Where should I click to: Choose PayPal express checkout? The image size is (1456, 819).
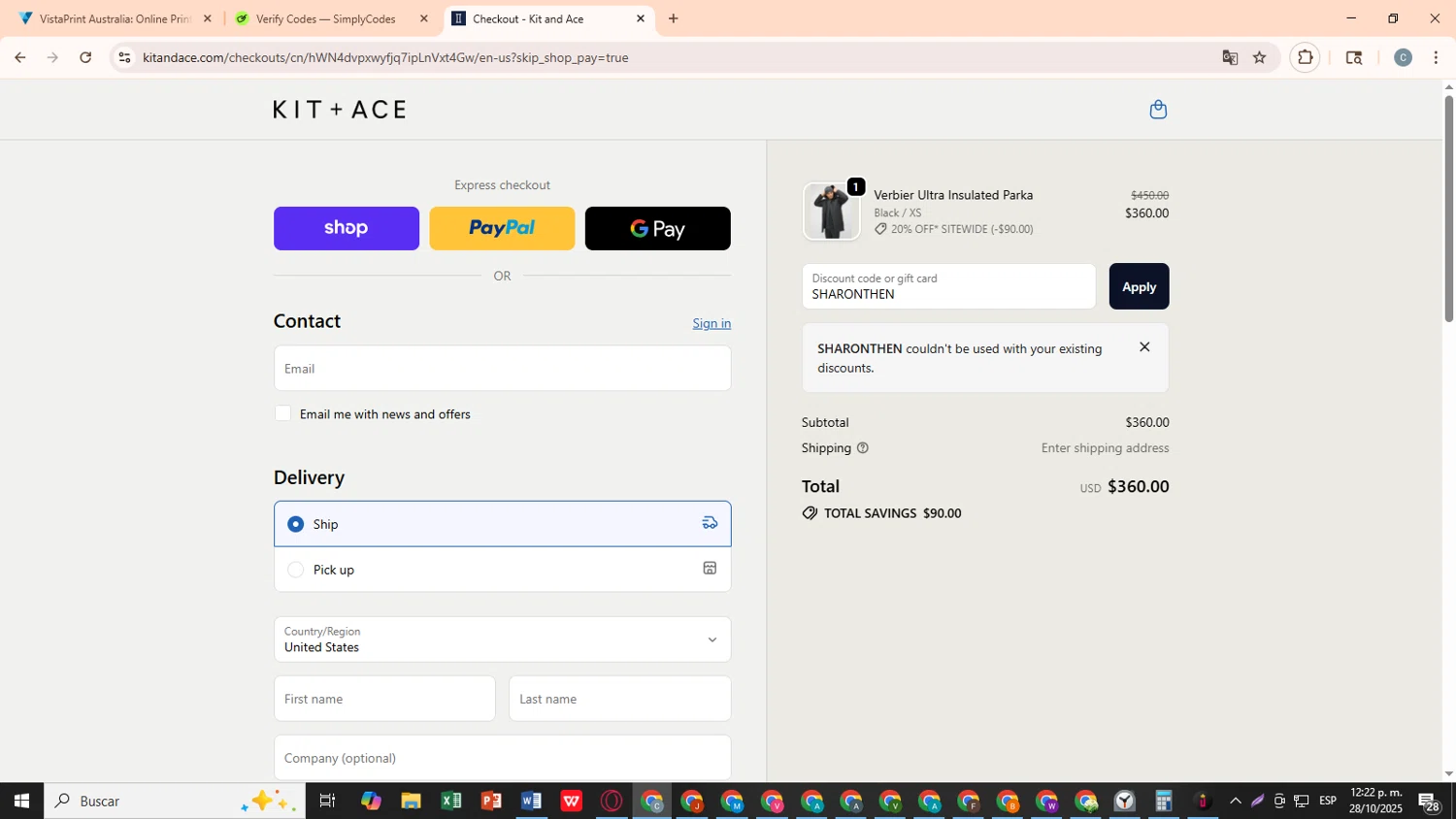(x=502, y=228)
